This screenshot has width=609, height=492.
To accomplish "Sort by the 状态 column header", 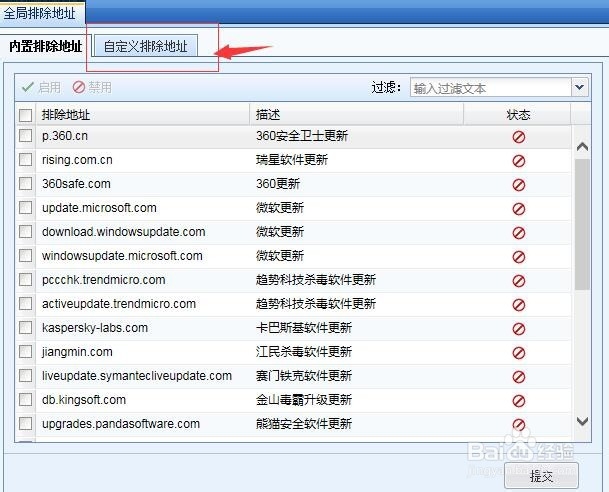I will [517, 115].
